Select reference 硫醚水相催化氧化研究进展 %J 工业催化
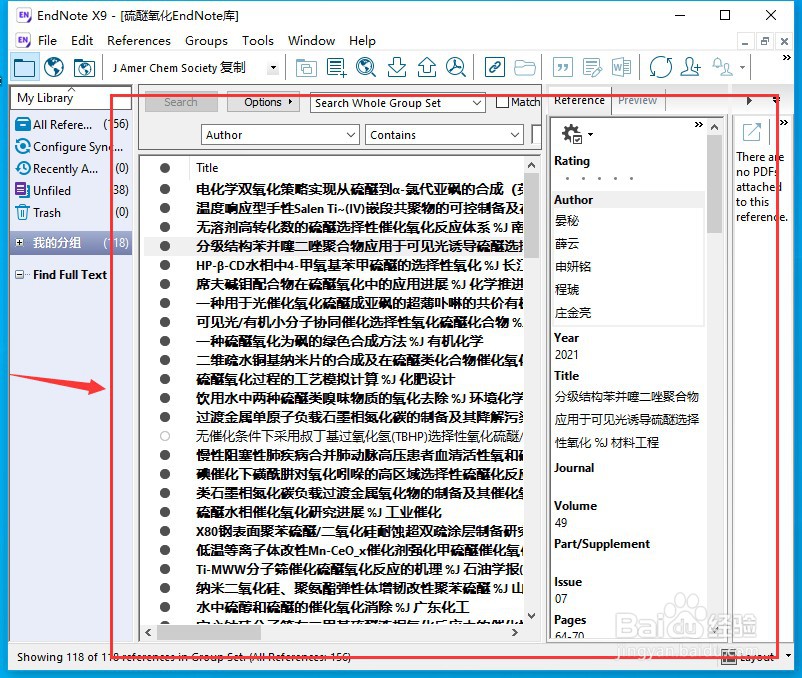The width and height of the screenshot is (802, 678). (319, 512)
